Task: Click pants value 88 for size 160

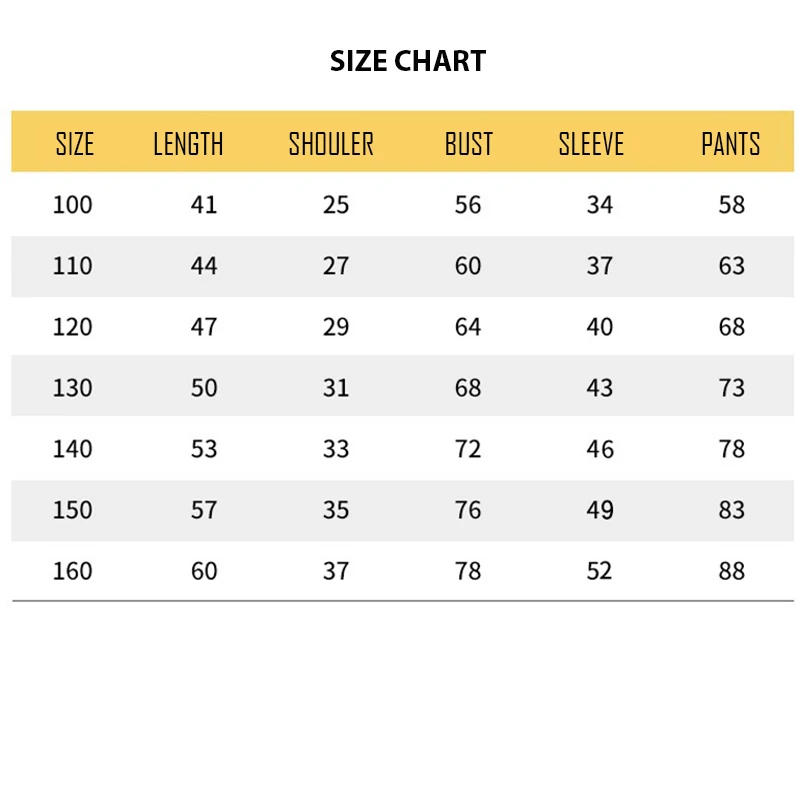Action: coord(732,571)
